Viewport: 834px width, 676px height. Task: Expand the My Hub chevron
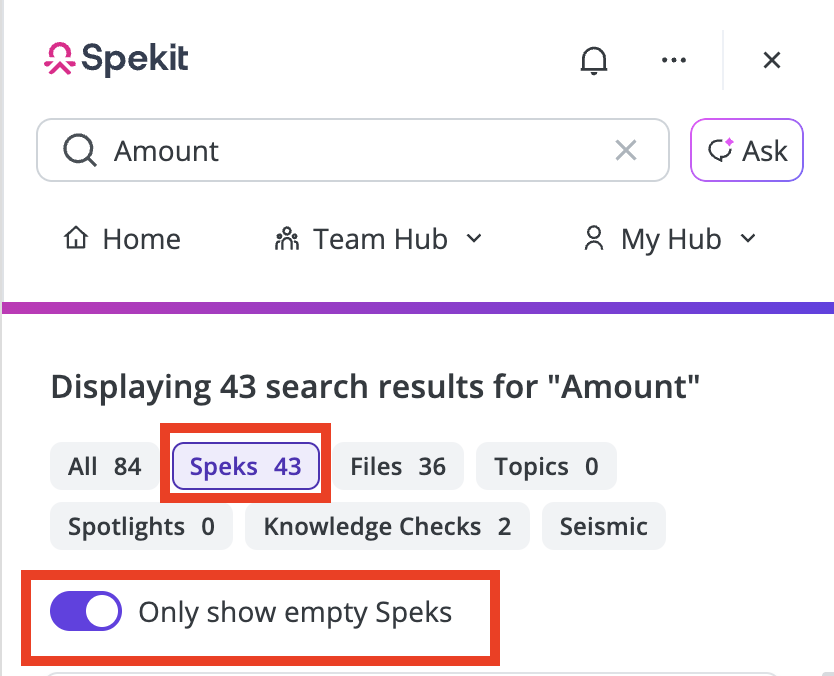[748, 238]
